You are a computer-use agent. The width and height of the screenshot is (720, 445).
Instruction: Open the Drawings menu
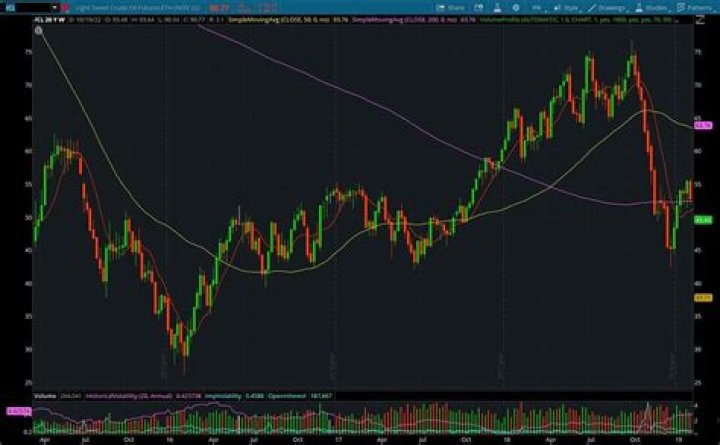[607, 7]
